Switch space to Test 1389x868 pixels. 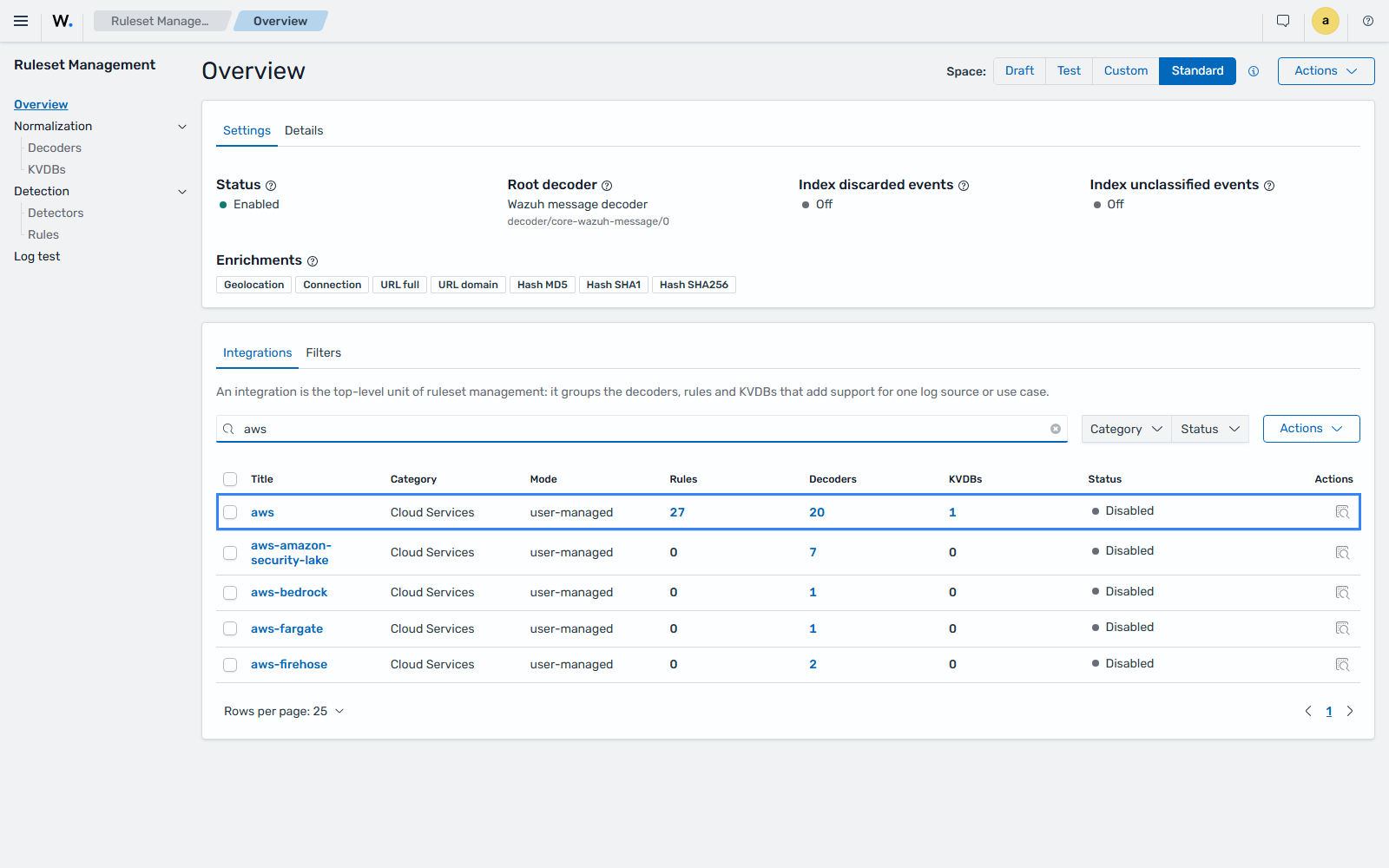pyautogui.click(x=1069, y=71)
